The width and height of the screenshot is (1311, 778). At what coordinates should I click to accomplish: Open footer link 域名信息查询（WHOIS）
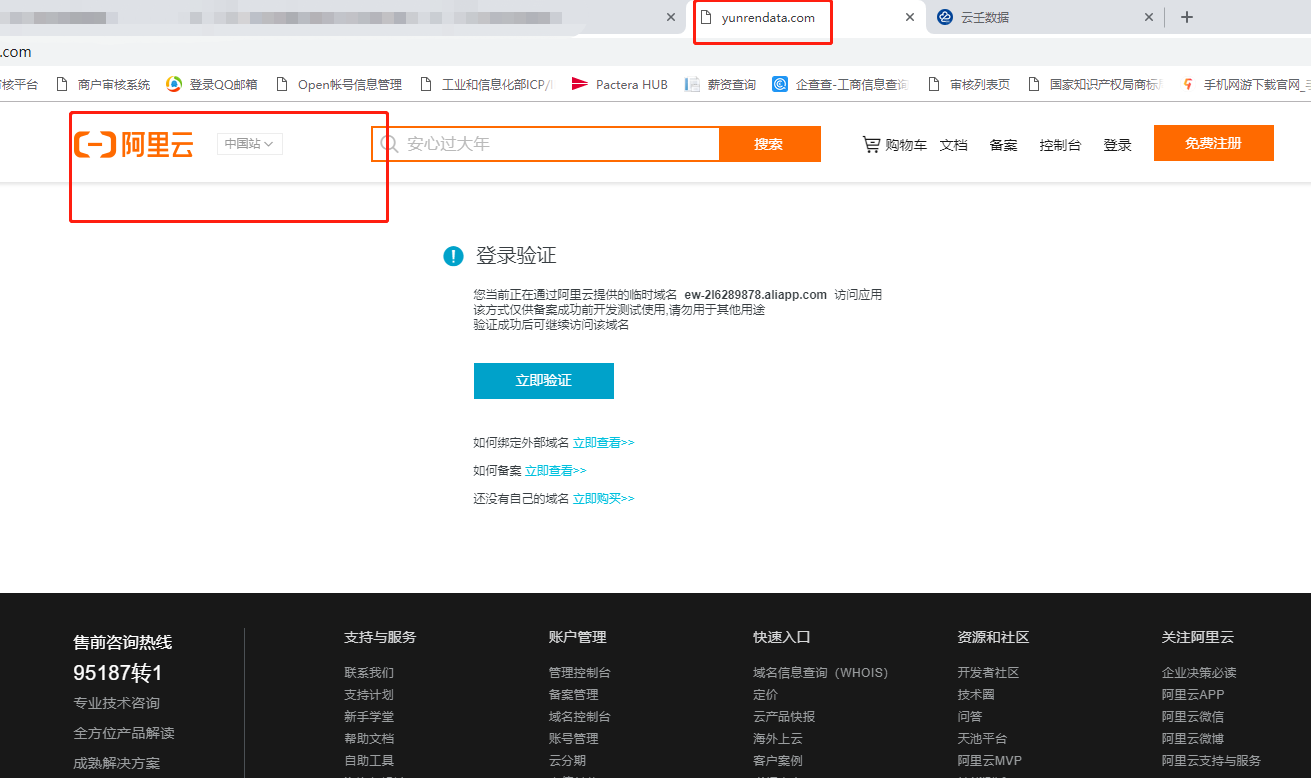[x=821, y=673]
